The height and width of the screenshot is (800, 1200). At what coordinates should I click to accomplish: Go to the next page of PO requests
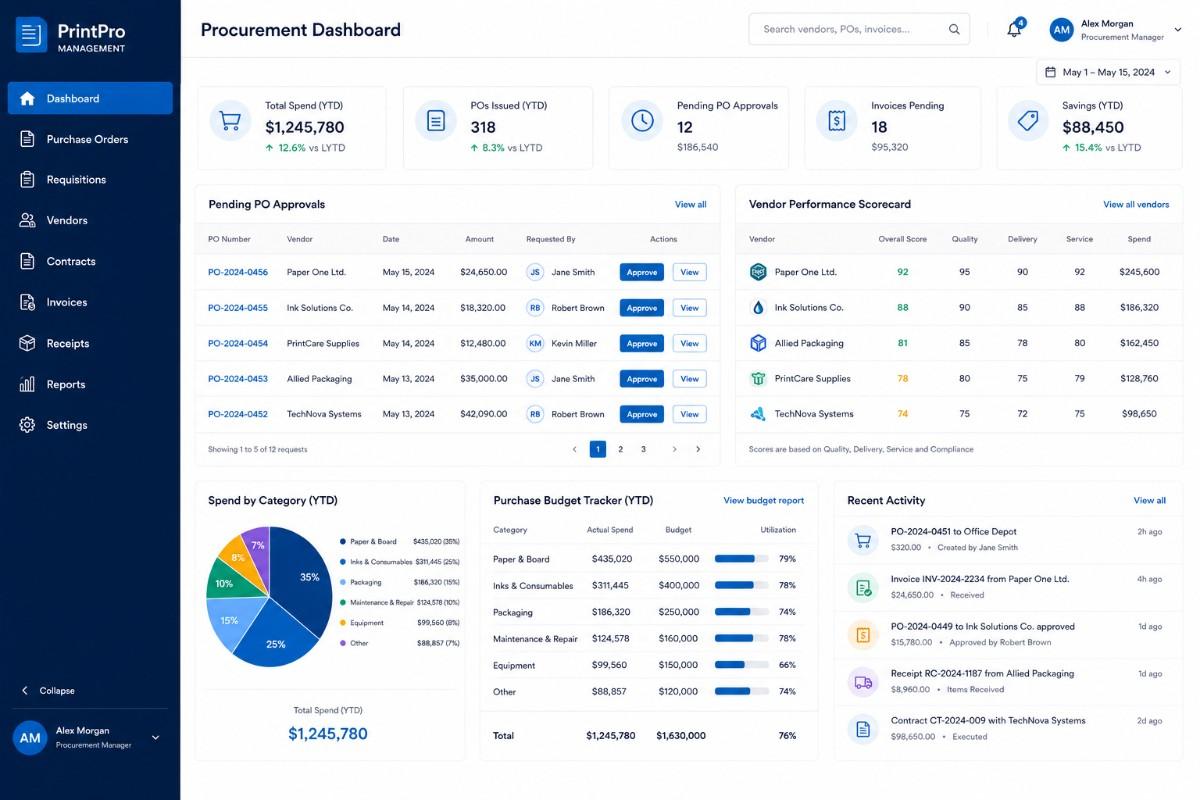click(675, 449)
